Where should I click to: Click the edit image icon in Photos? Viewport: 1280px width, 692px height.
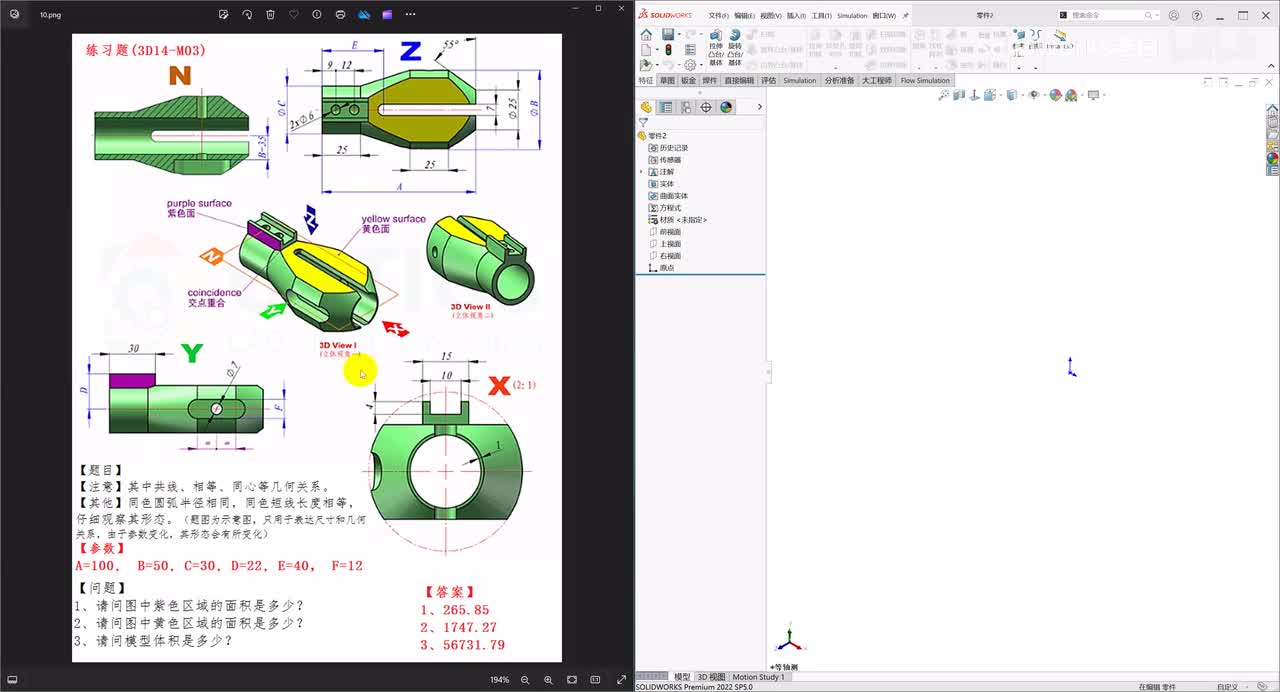coord(223,15)
